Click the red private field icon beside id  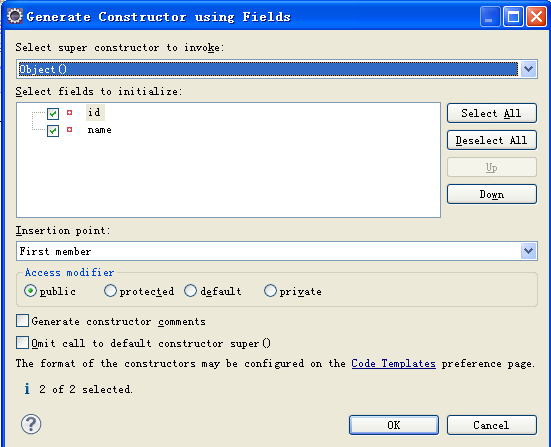70,112
